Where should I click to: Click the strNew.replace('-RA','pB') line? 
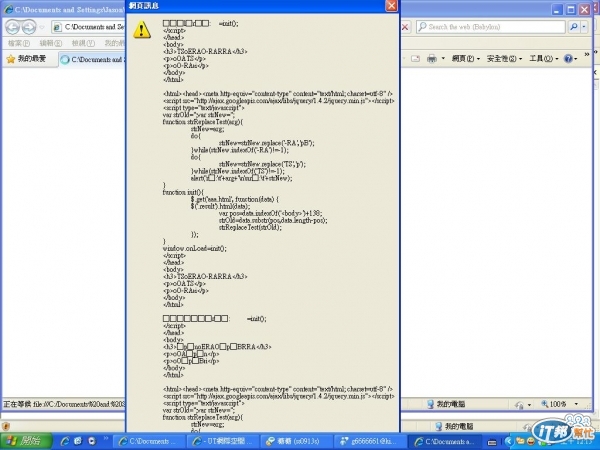pos(267,143)
